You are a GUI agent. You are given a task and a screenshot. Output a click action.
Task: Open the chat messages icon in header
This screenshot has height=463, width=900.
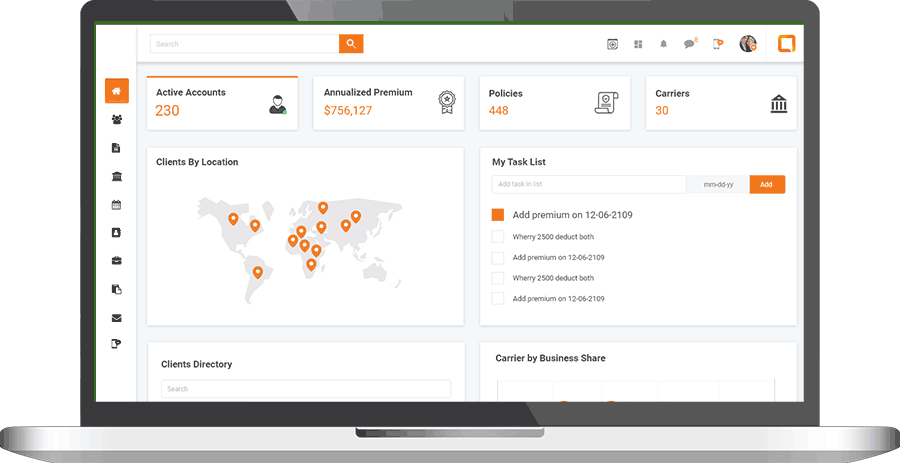(689, 44)
